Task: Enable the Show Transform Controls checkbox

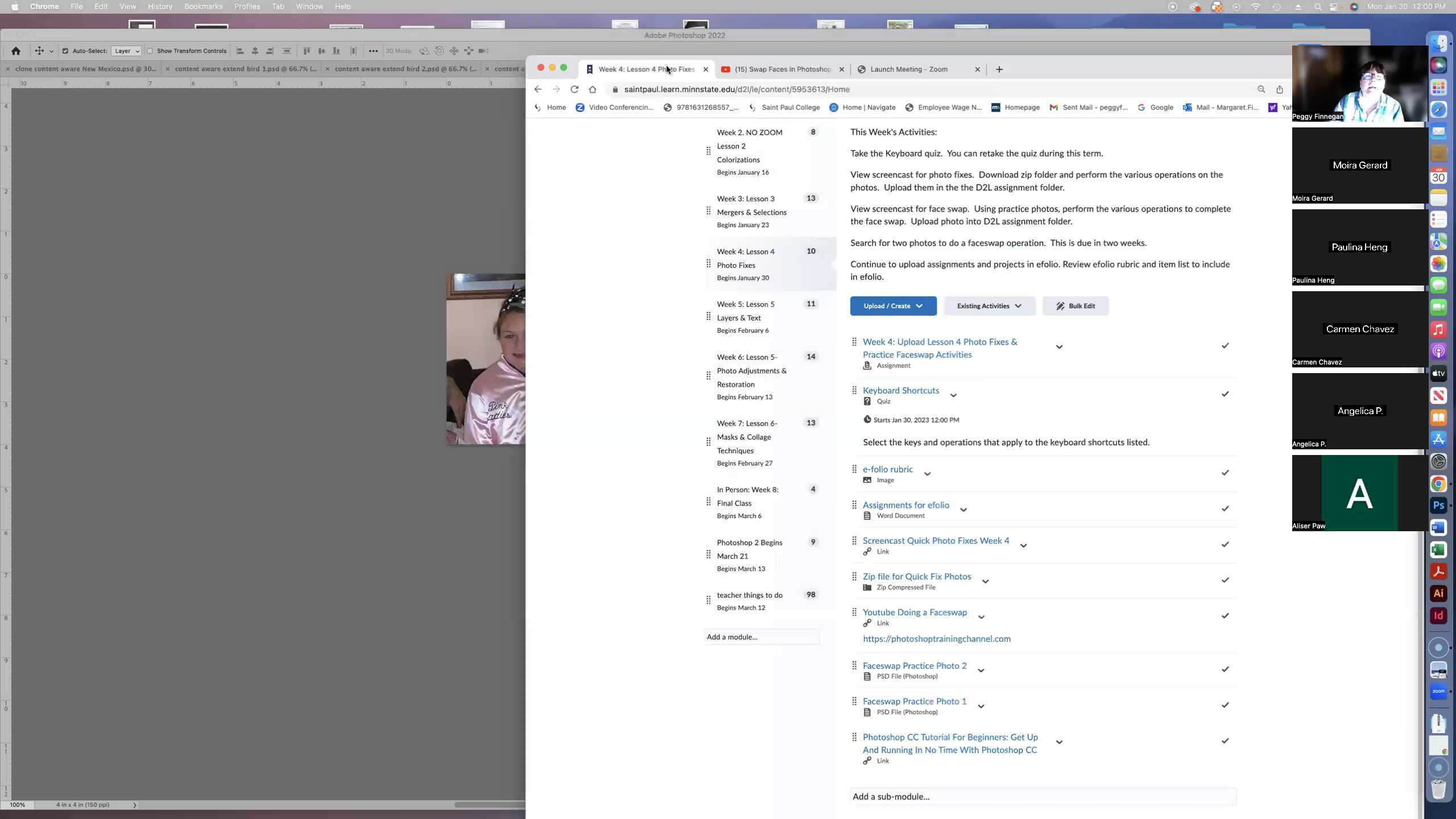Action: (x=151, y=51)
